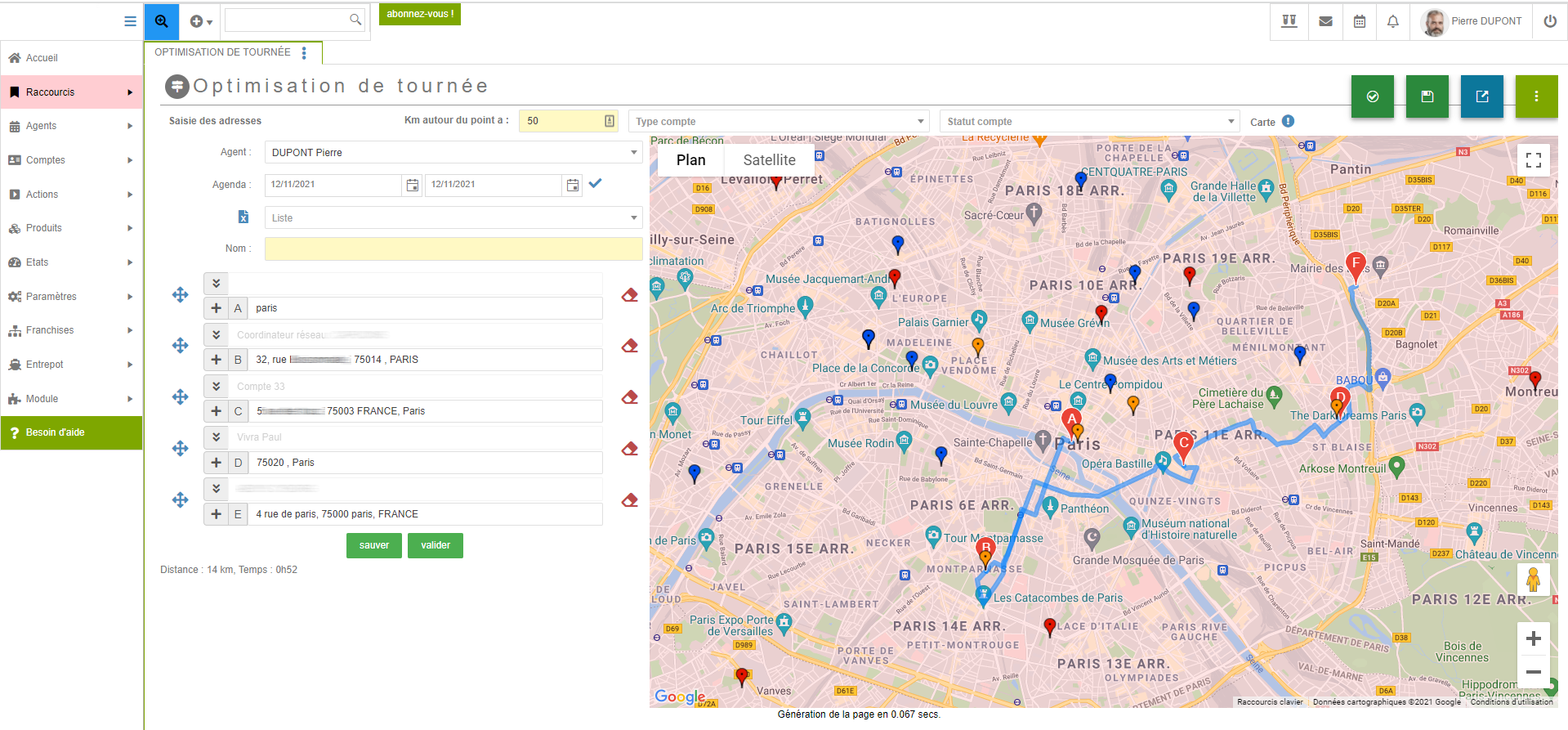Toggle map fullscreen view
This screenshot has height=730, width=1568.
click(x=1534, y=160)
